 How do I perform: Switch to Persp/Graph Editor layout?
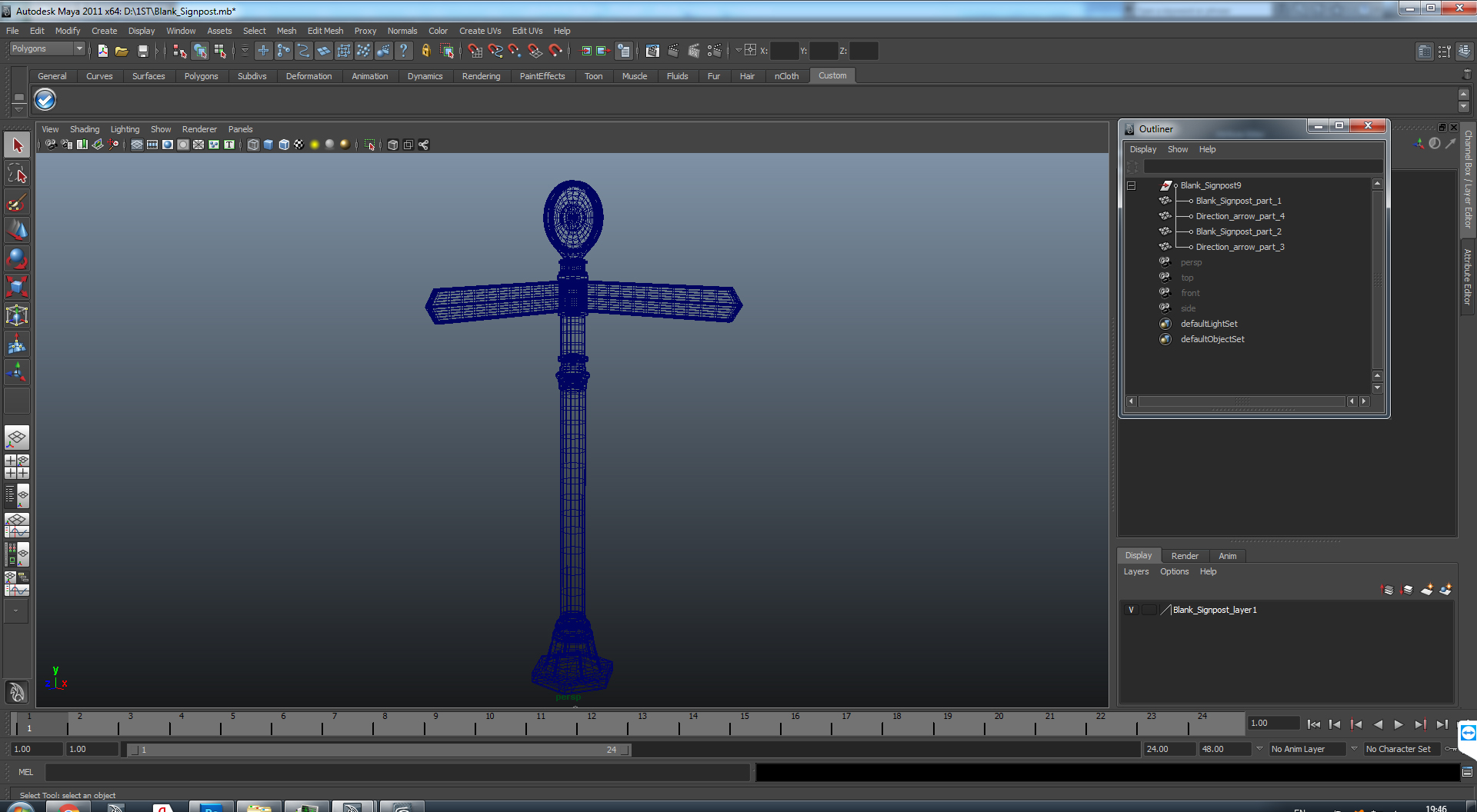click(17, 525)
